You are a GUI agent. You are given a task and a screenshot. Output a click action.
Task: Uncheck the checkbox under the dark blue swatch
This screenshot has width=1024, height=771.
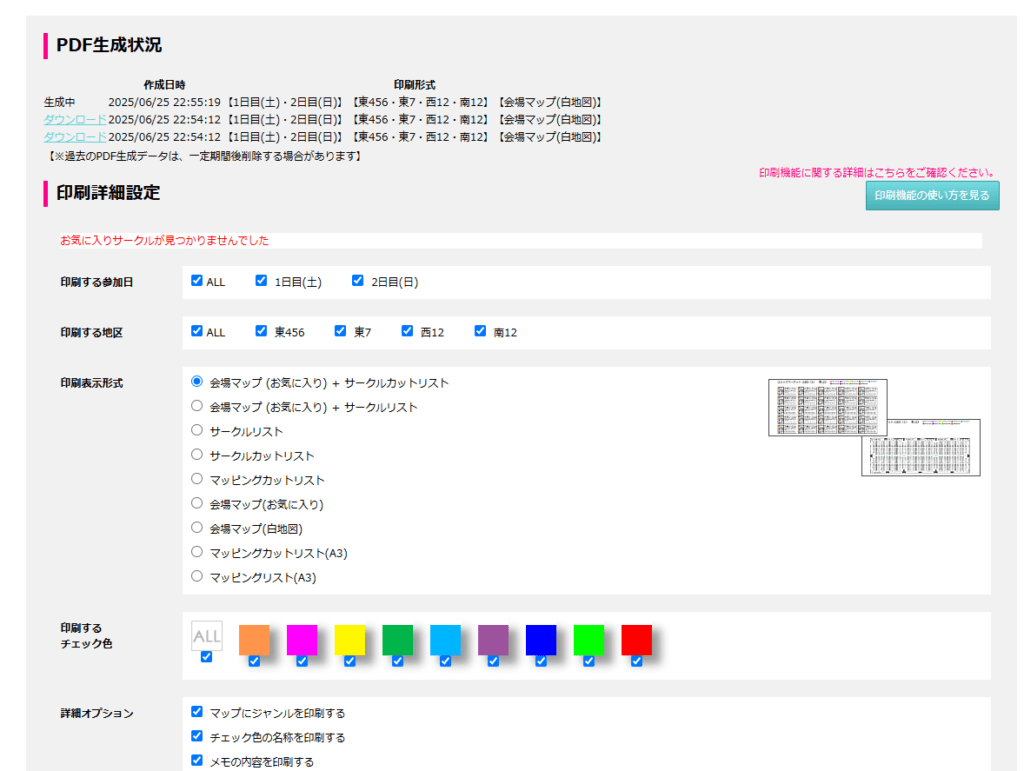coord(541,661)
